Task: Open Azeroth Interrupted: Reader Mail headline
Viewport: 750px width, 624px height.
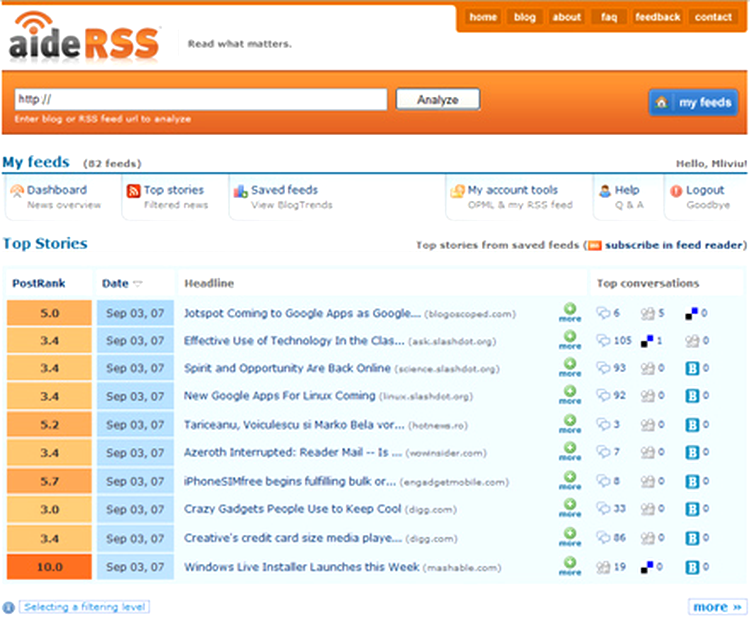Action: point(293,452)
